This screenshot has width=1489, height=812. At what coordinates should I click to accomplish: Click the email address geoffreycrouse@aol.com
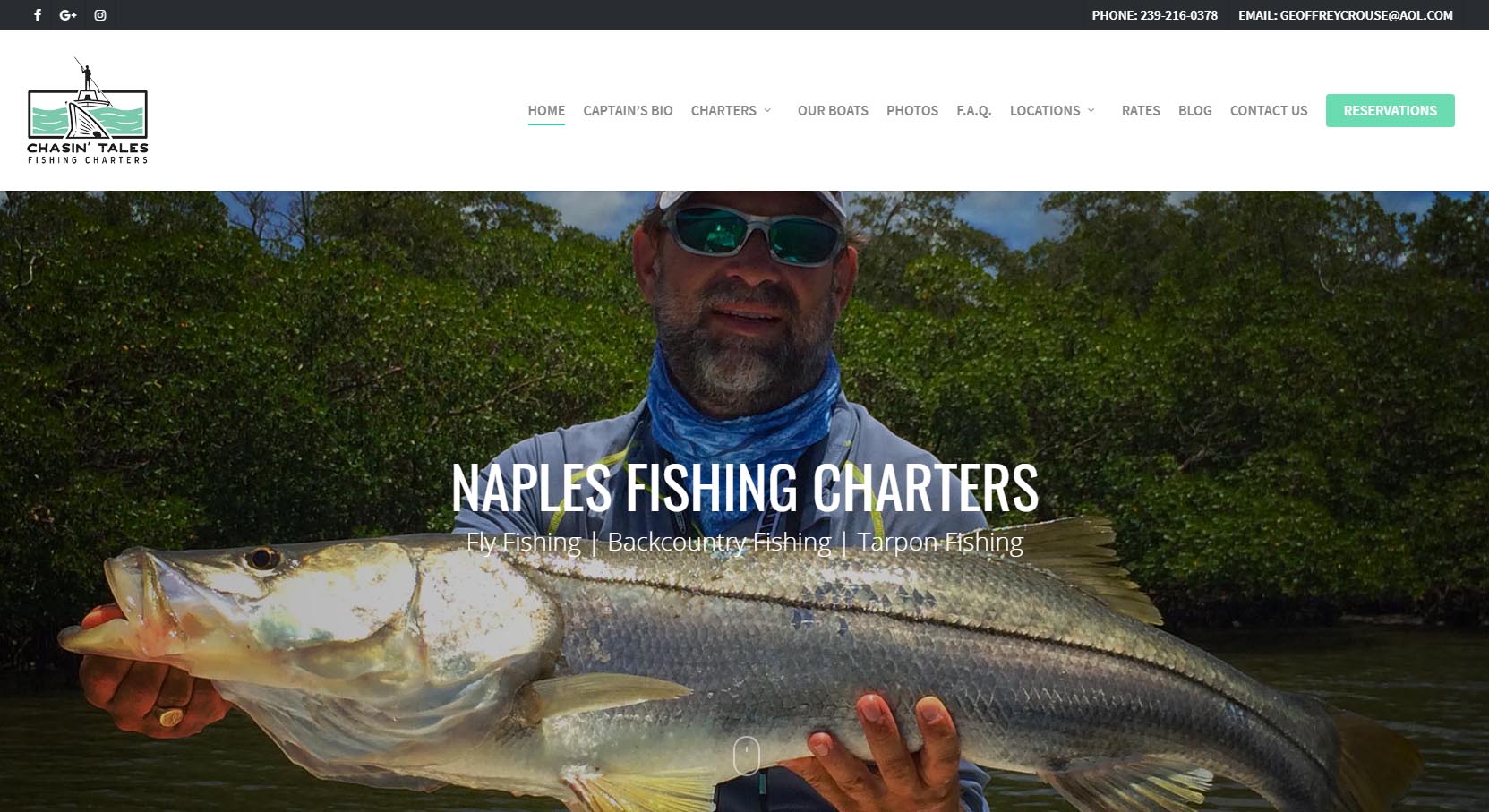(x=1366, y=15)
